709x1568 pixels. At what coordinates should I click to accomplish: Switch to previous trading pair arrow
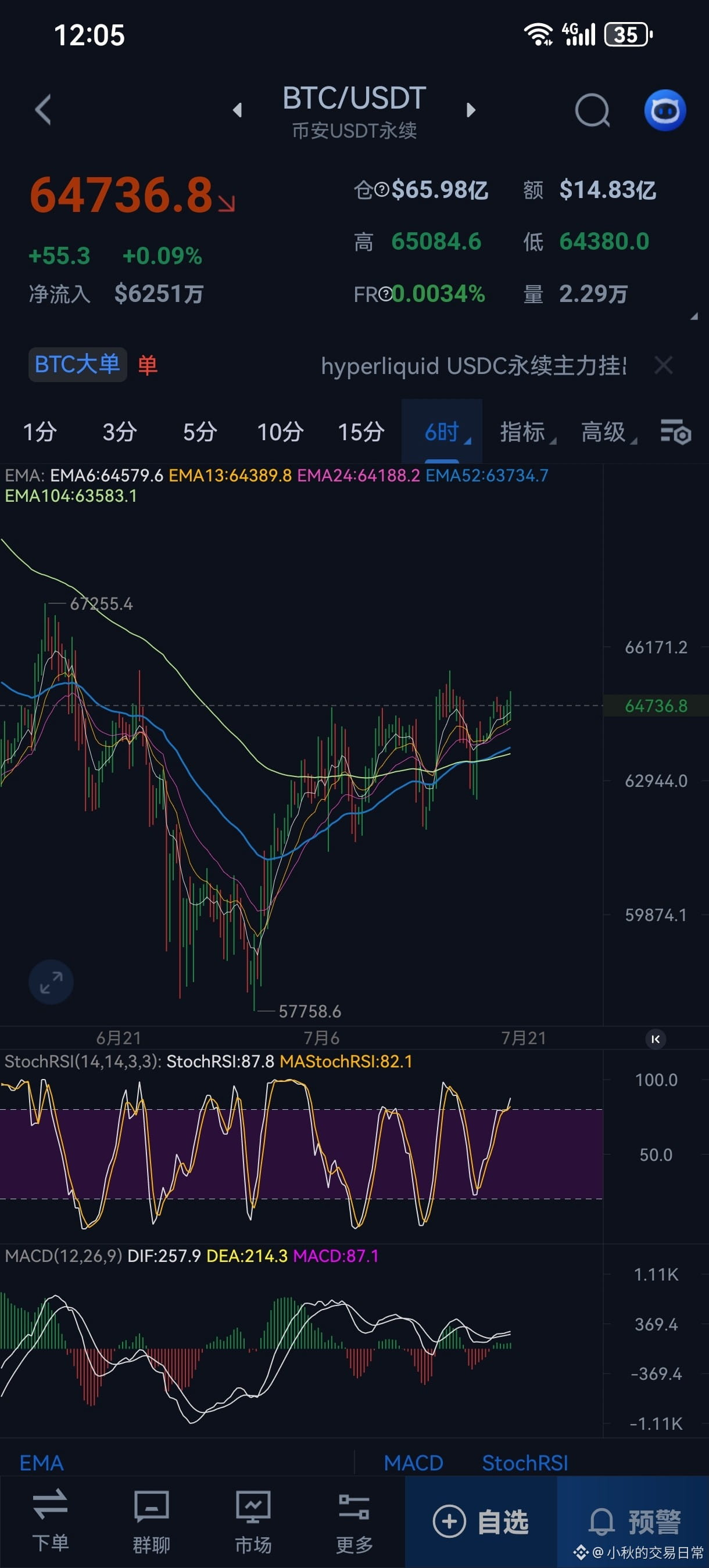tap(238, 110)
